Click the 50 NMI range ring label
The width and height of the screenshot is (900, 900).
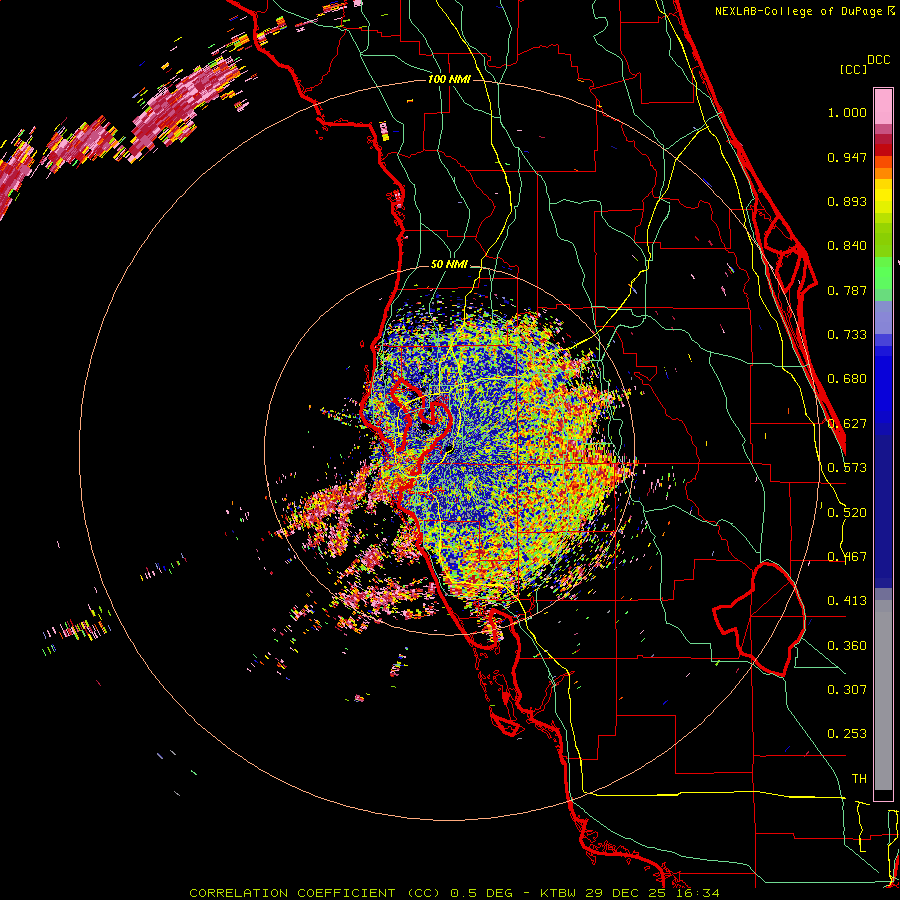click(449, 265)
